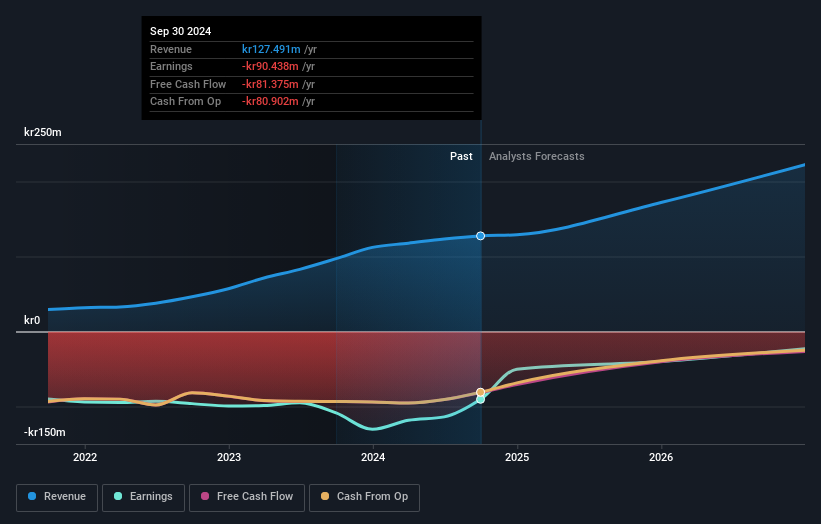The width and height of the screenshot is (821, 524).
Task: Toggle the Free Cash Flow legend button
Action: click(247, 497)
